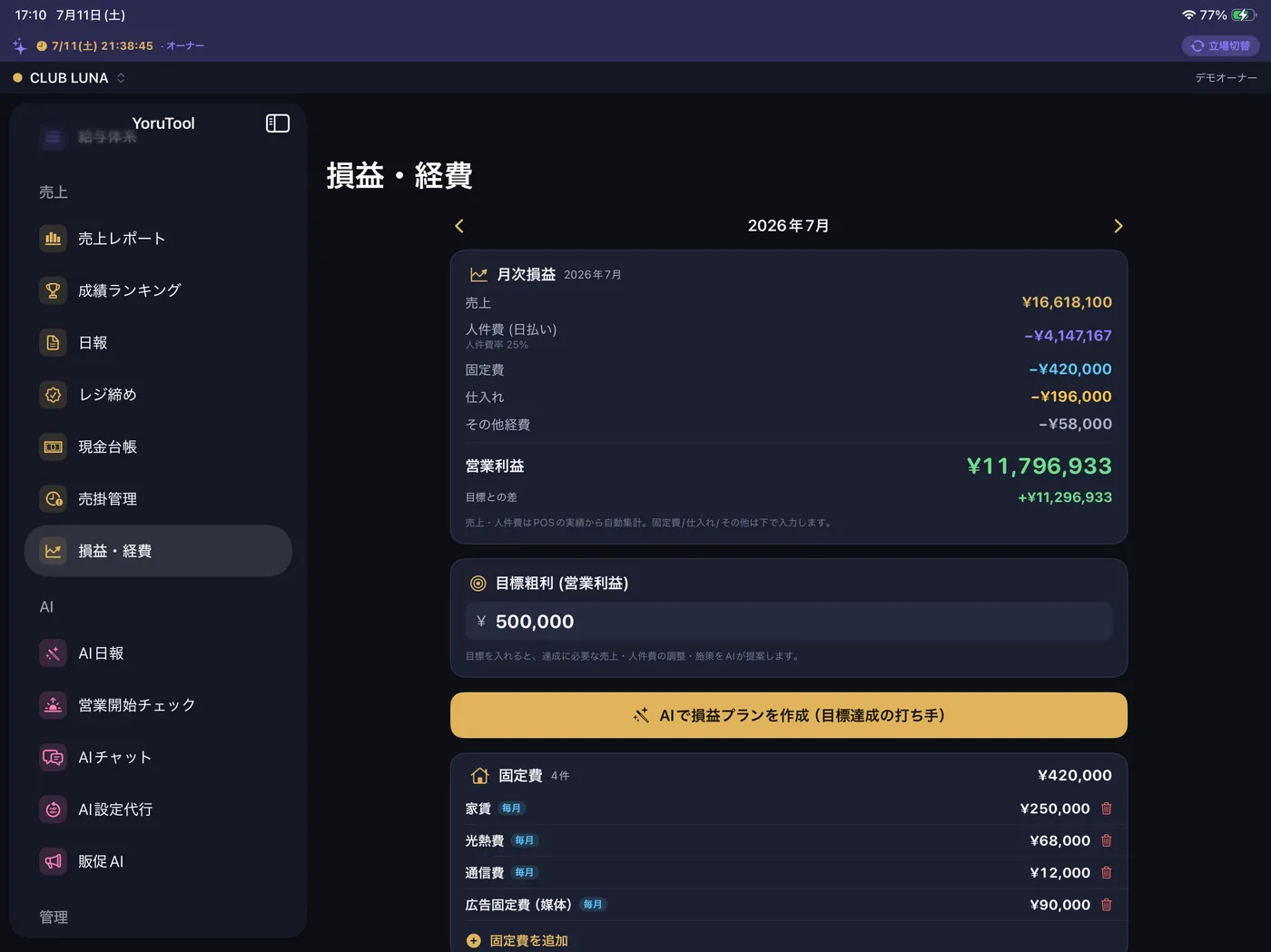Screen dimensions: 1271x952
Task: Delete the 広告固定費 (媒体) entry
Action: pos(1106,905)
